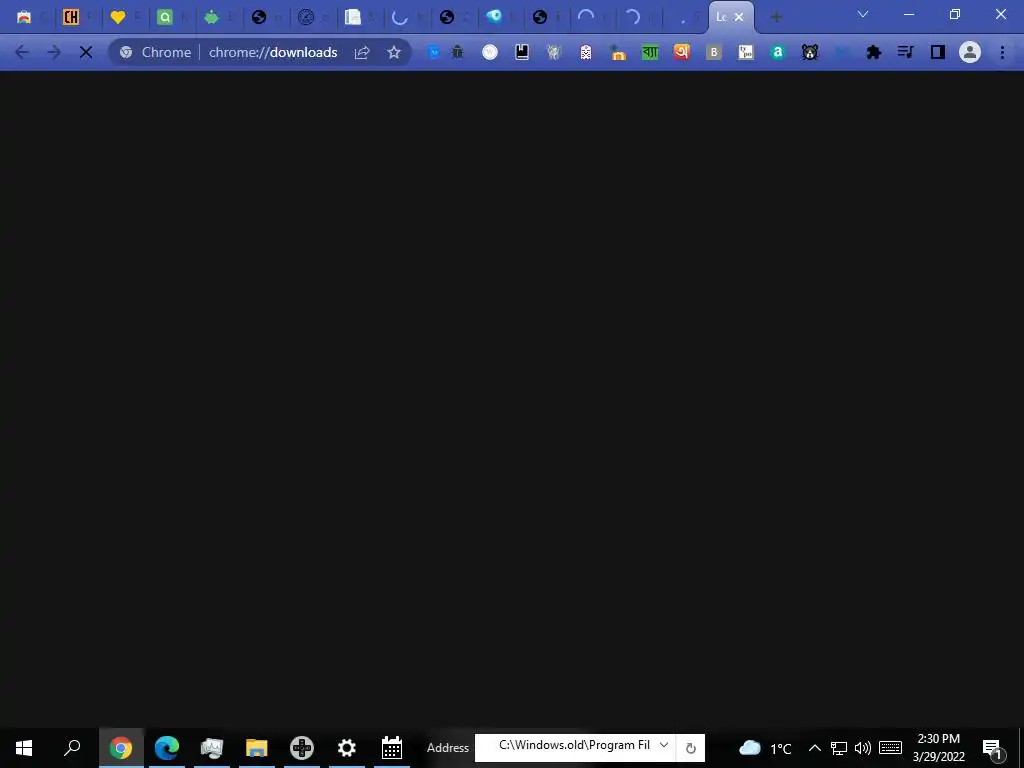Click the taskbar Address refresh button

click(x=690, y=748)
